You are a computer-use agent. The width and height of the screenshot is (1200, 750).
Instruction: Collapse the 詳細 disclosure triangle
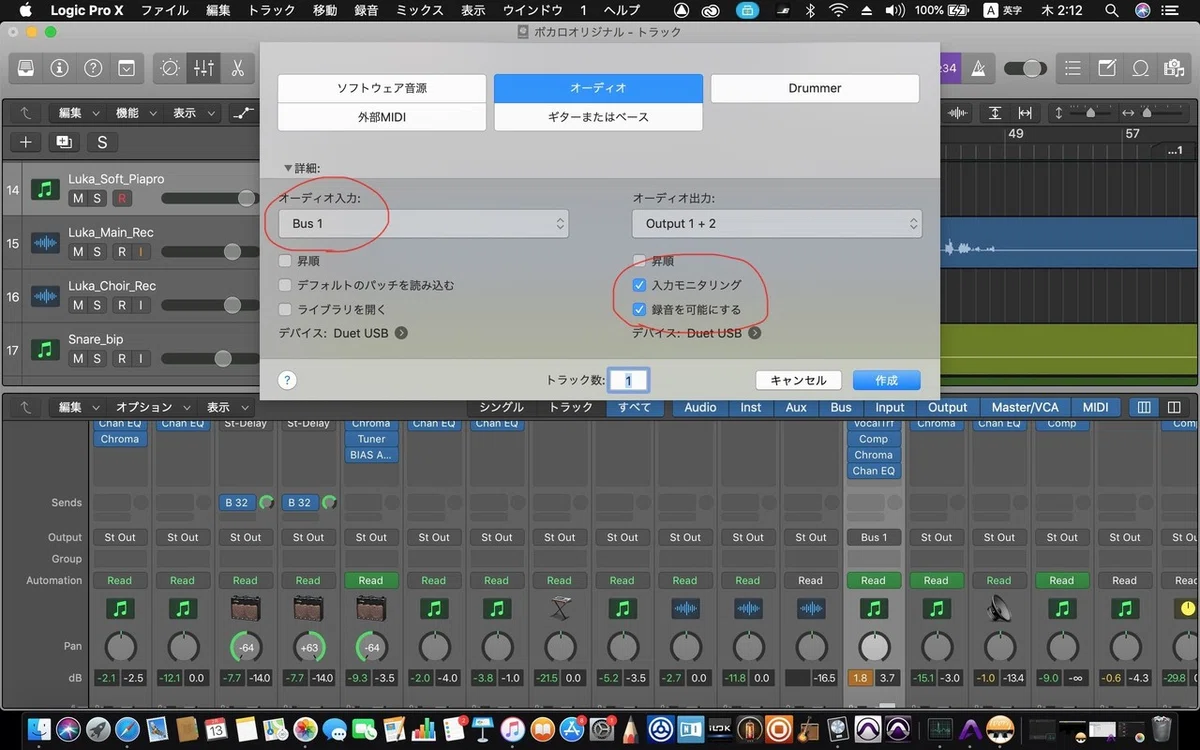click(288, 169)
